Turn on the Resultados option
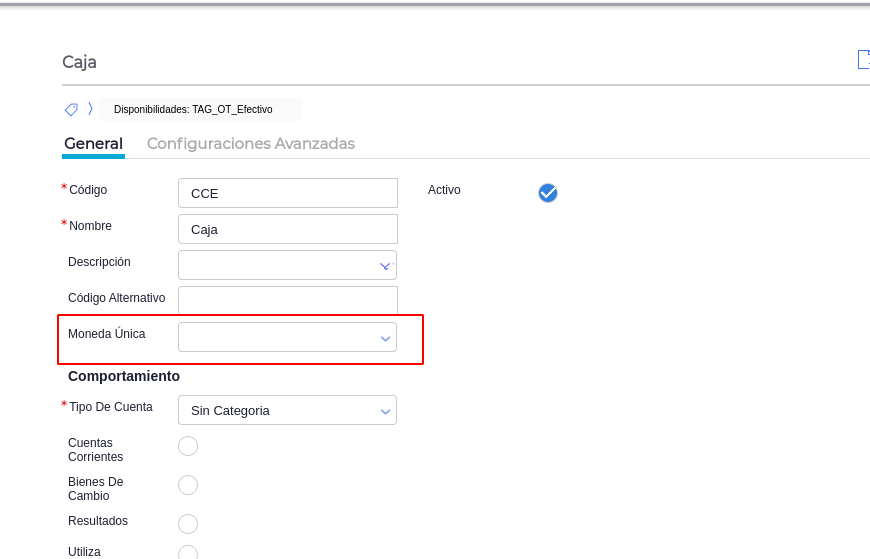Image resolution: width=870 pixels, height=559 pixels. pos(188,524)
